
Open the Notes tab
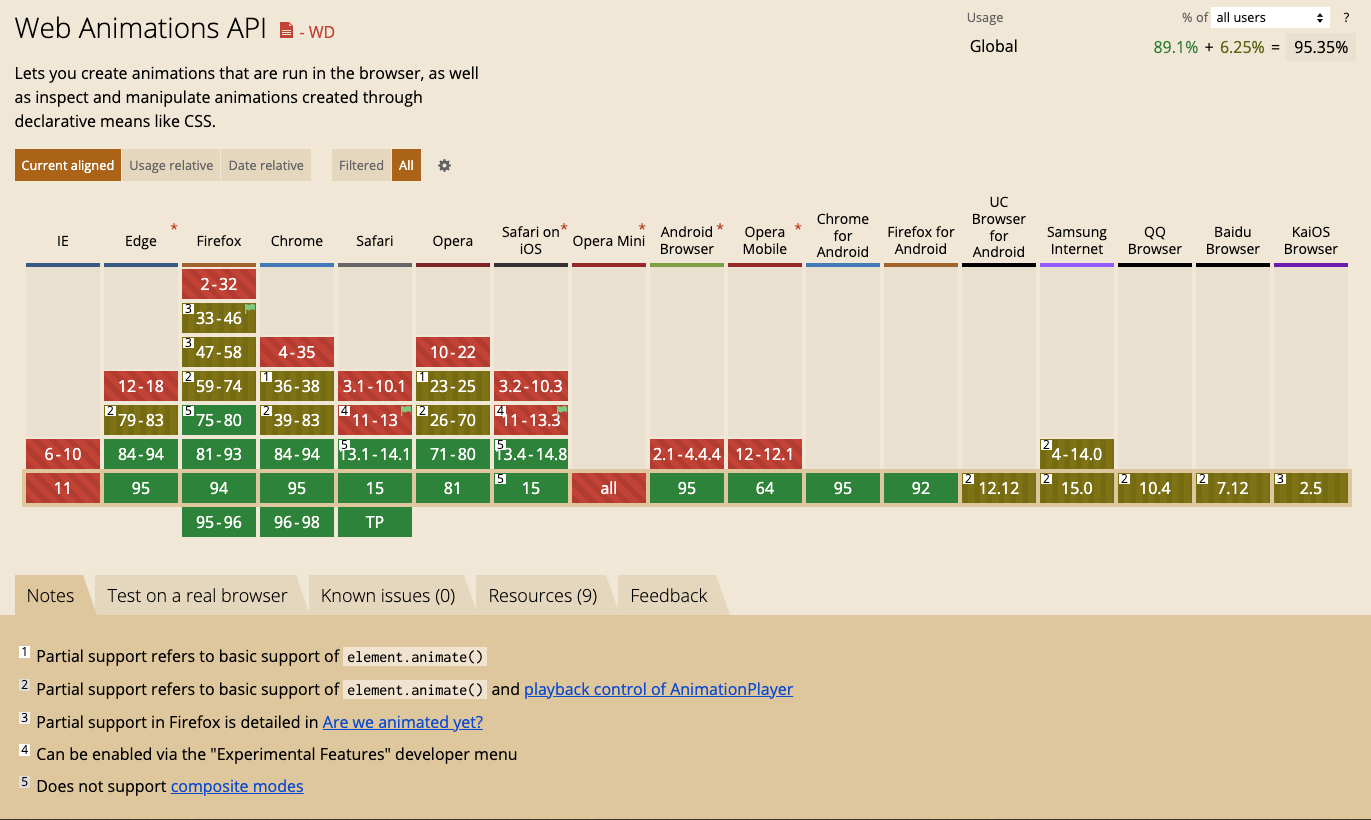tap(51, 595)
